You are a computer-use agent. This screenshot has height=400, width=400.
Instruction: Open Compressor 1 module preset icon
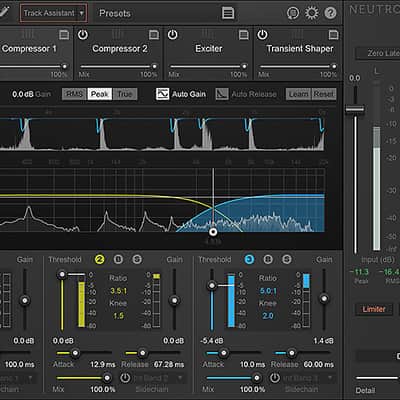(64, 35)
